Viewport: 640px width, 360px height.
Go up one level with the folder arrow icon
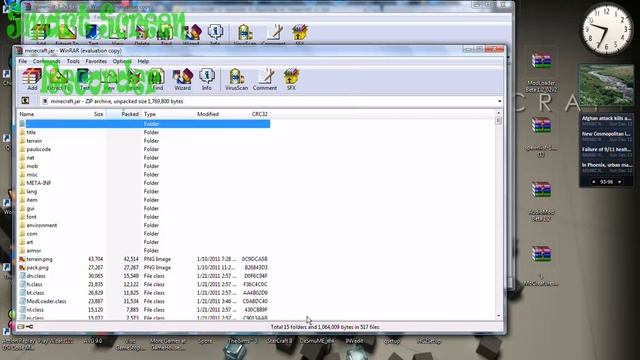click(25, 100)
